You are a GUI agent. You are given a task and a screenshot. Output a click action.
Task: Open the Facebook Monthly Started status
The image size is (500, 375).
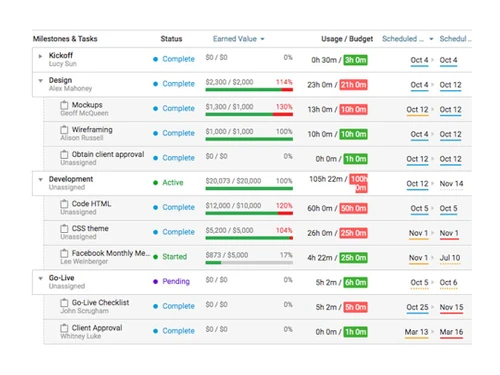pos(174,257)
